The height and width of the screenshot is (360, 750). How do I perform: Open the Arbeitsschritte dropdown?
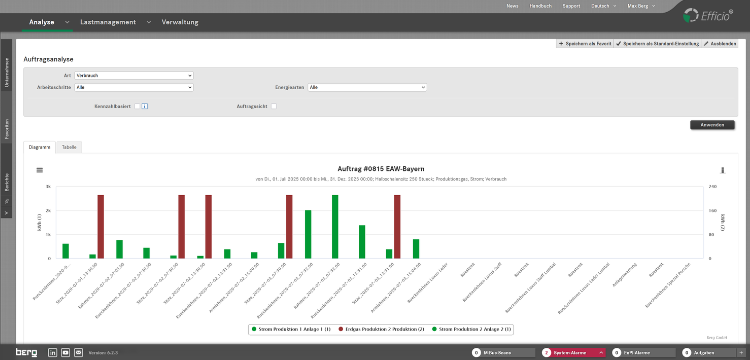[x=134, y=87]
